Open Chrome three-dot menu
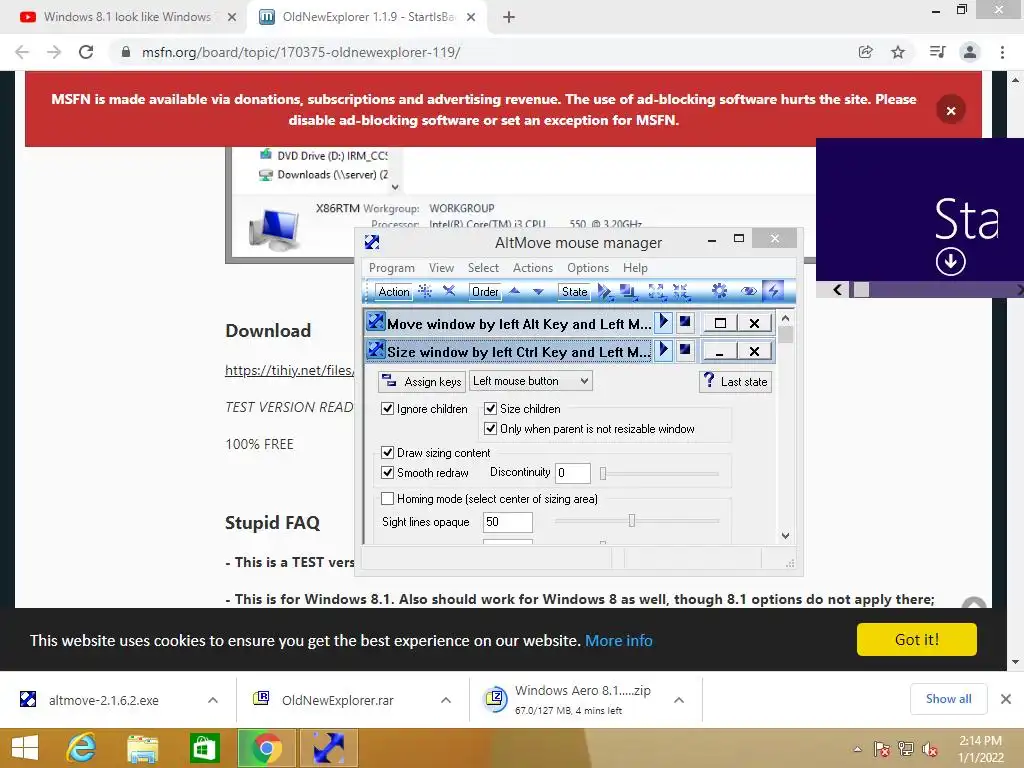The height and width of the screenshot is (768, 1024). point(1002,52)
